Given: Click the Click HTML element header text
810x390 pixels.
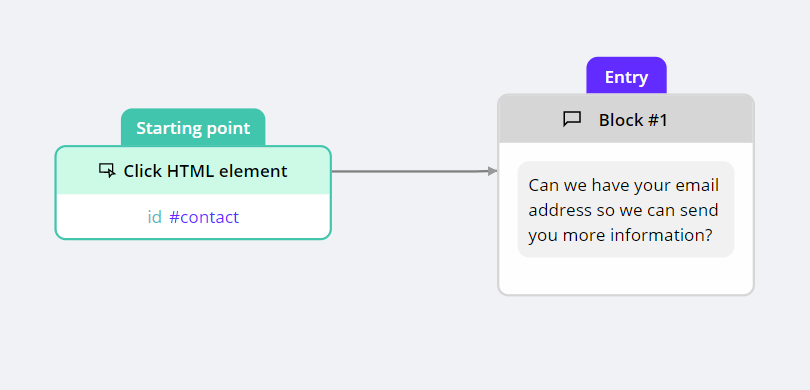Looking at the screenshot, I should [x=205, y=171].
